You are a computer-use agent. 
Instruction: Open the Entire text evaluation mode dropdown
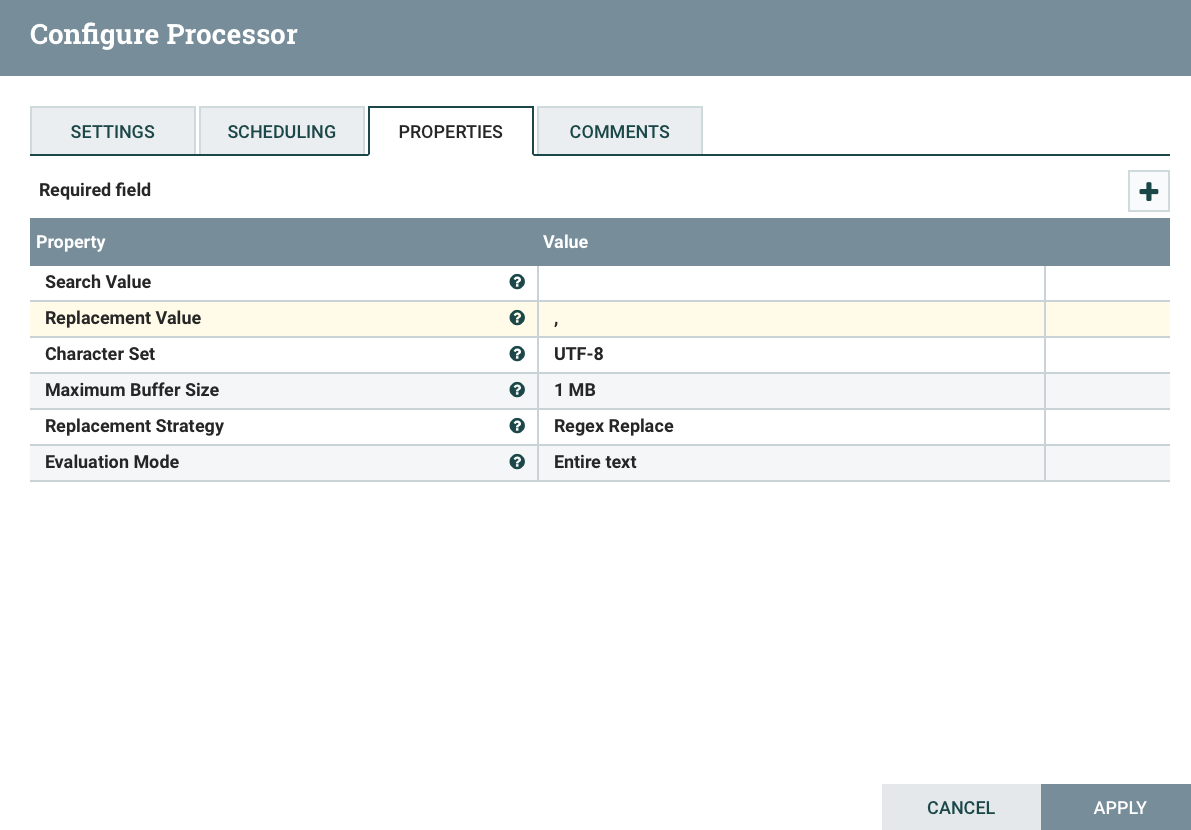(790, 463)
